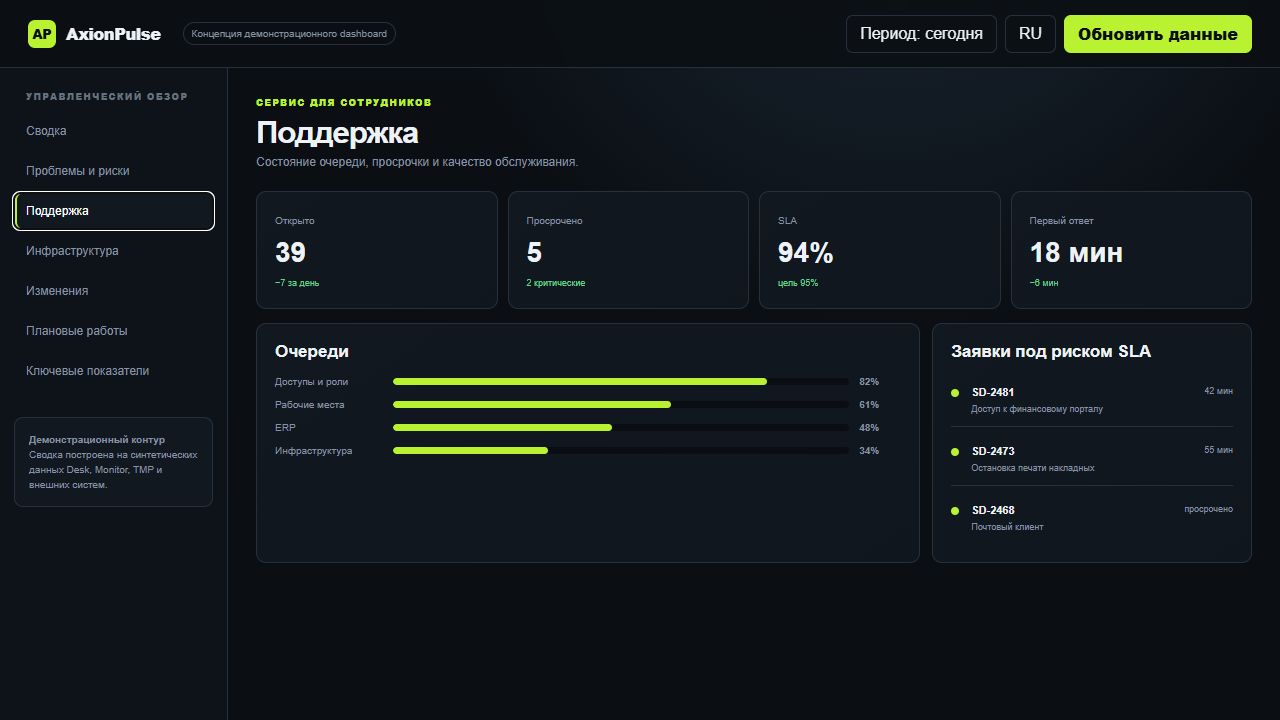
Task: Click the AP logo icon
Action: (x=42, y=34)
